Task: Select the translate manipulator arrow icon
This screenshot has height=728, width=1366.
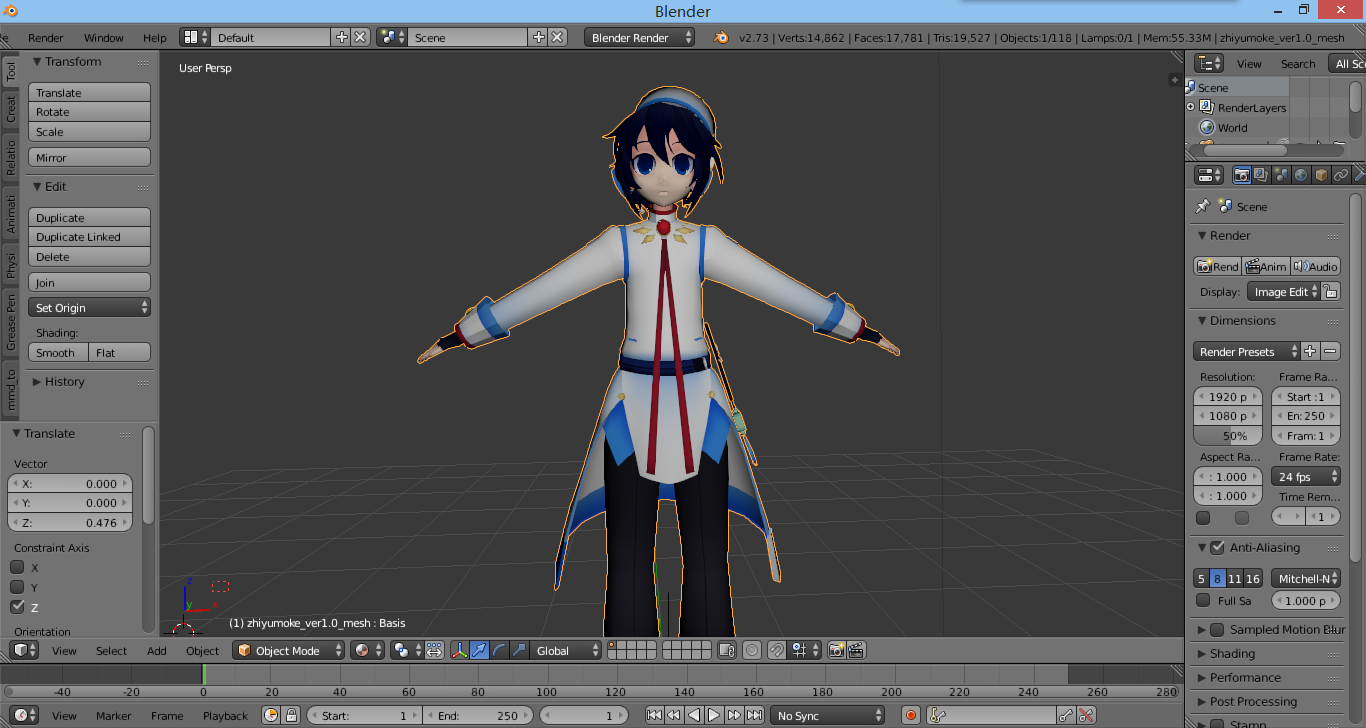Action: (x=479, y=650)
